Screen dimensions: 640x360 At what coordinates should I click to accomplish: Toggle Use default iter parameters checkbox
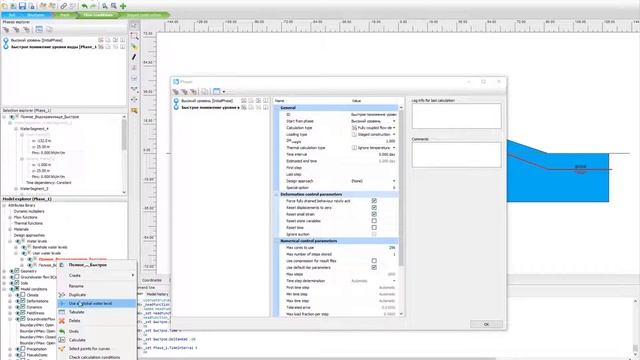[x=374, y=267]
